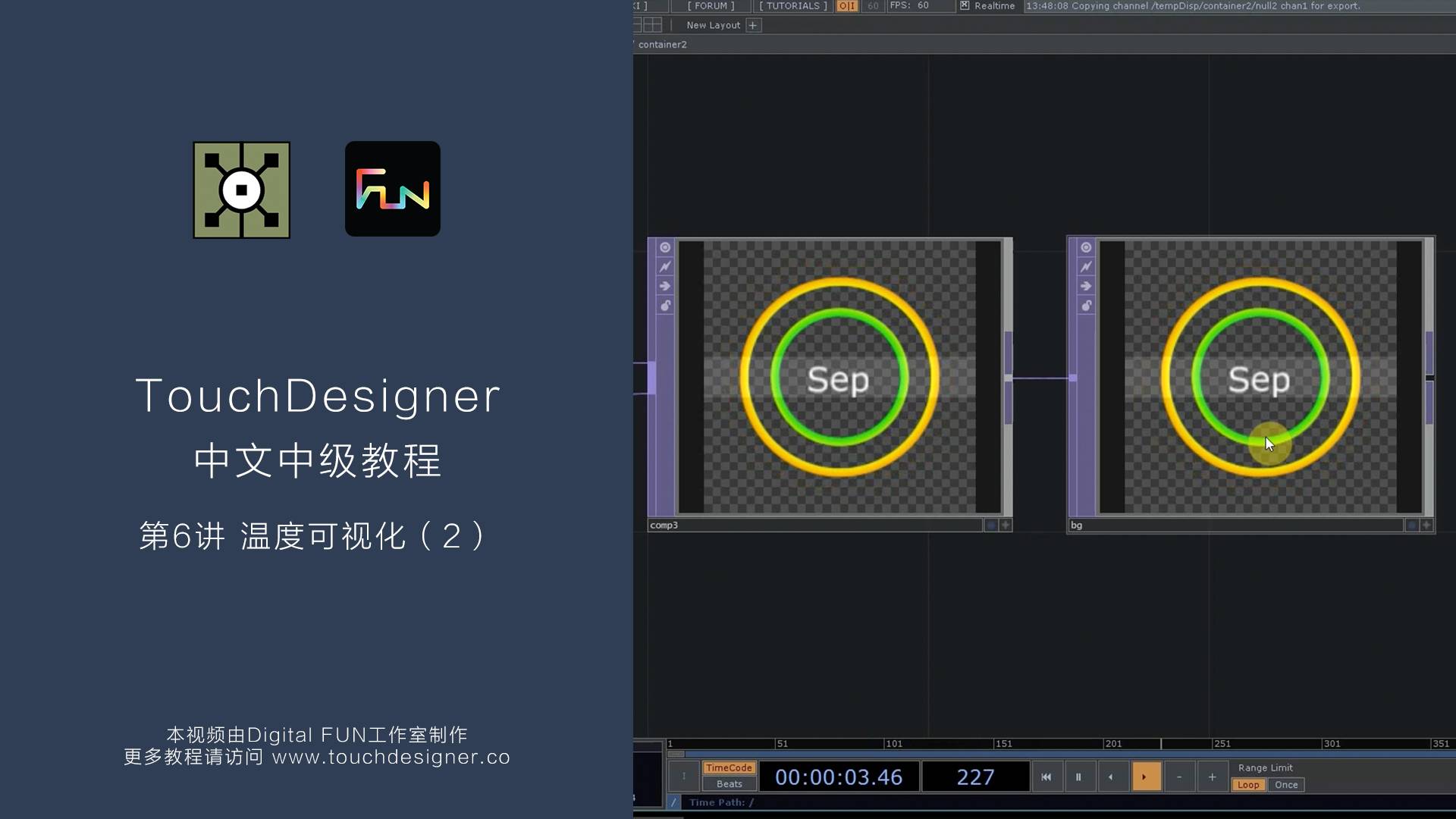Click the bg node input connector
1456x819 pixels.
pyautogui.click(x=1073, y=378)
